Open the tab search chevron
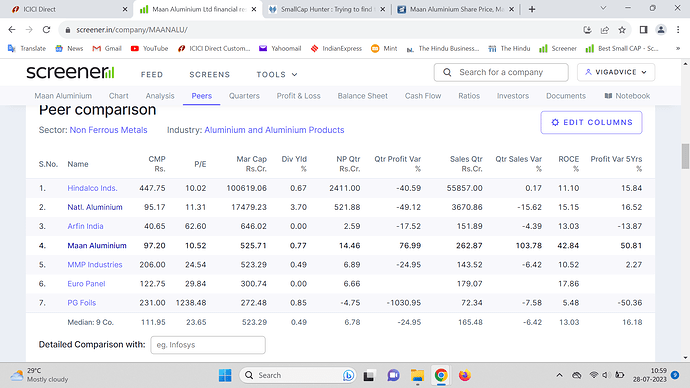This screenshot has height=388, width=690. coord(603,8)
